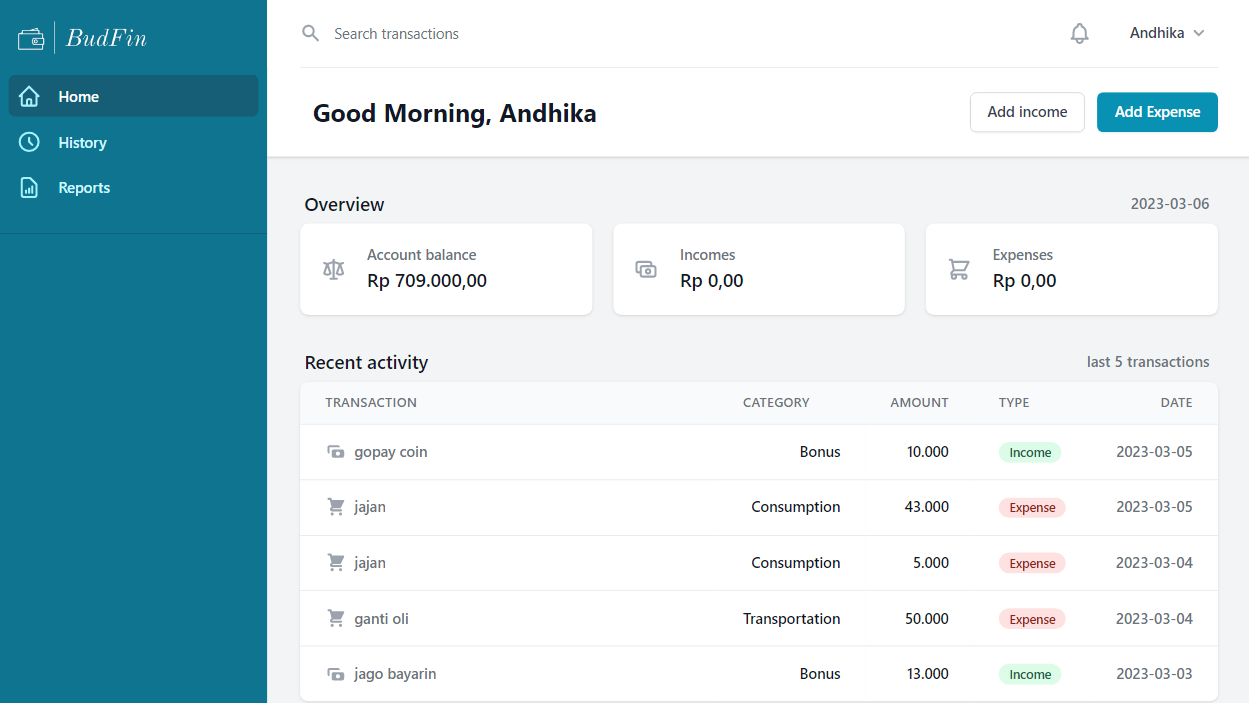
Task: Open the Home sidebar item
Action: (x=133, y=97)
